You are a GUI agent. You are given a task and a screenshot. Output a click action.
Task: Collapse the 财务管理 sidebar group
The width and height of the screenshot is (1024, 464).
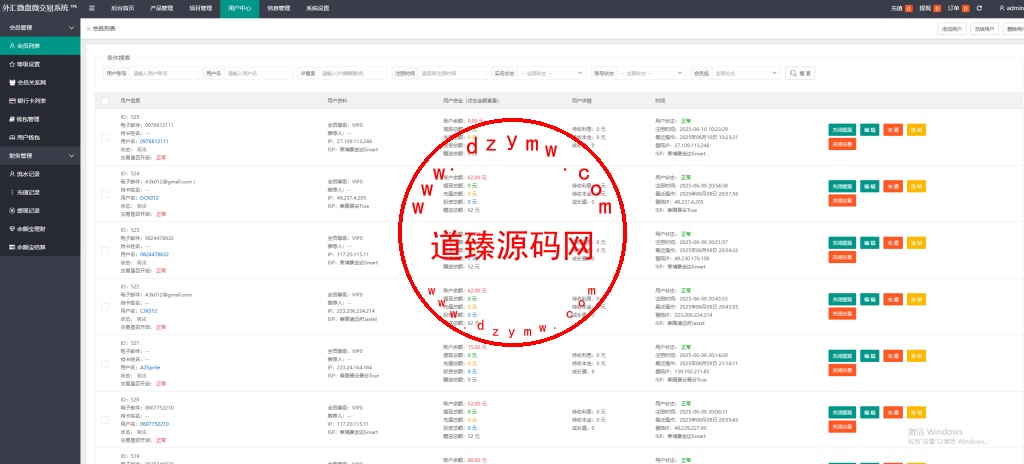tap(40, 156)
